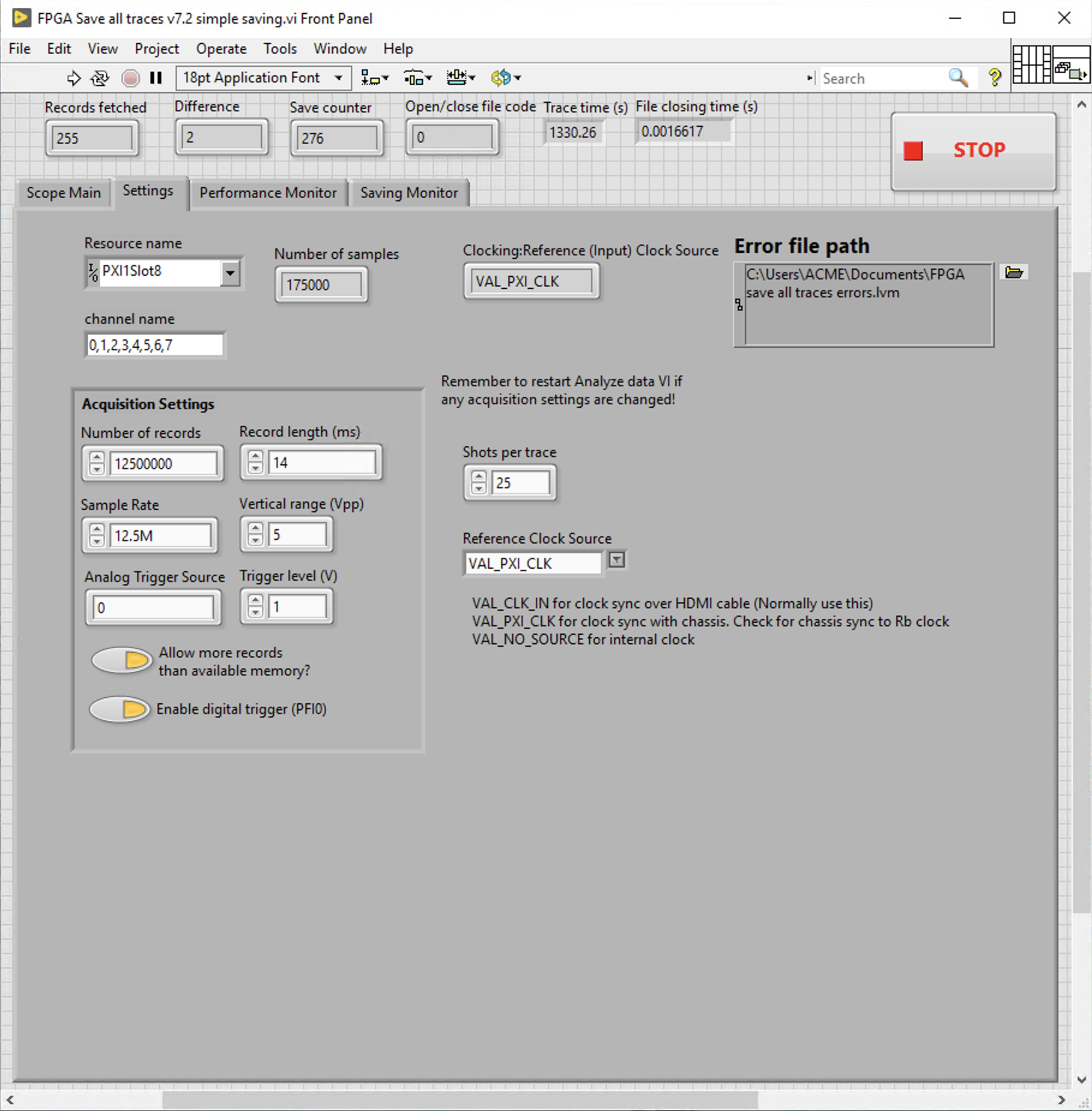Image resolution: width=1092 pixels, height=1111 pixels.
Task: Expand the Resource name dropdown
Action: [230, 273]
